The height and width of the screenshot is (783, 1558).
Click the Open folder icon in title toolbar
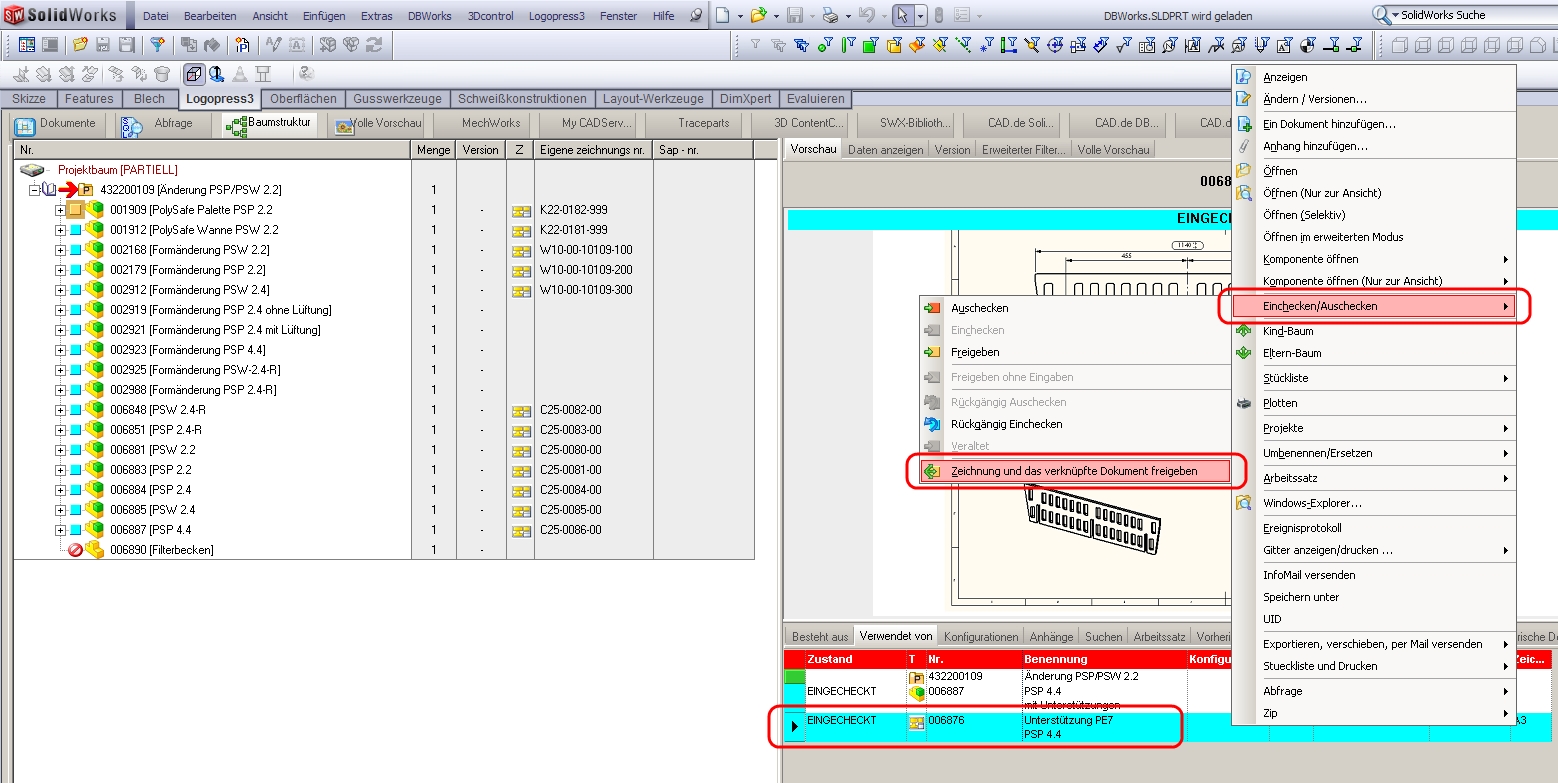pyautogui.click(x=758, y=15)
